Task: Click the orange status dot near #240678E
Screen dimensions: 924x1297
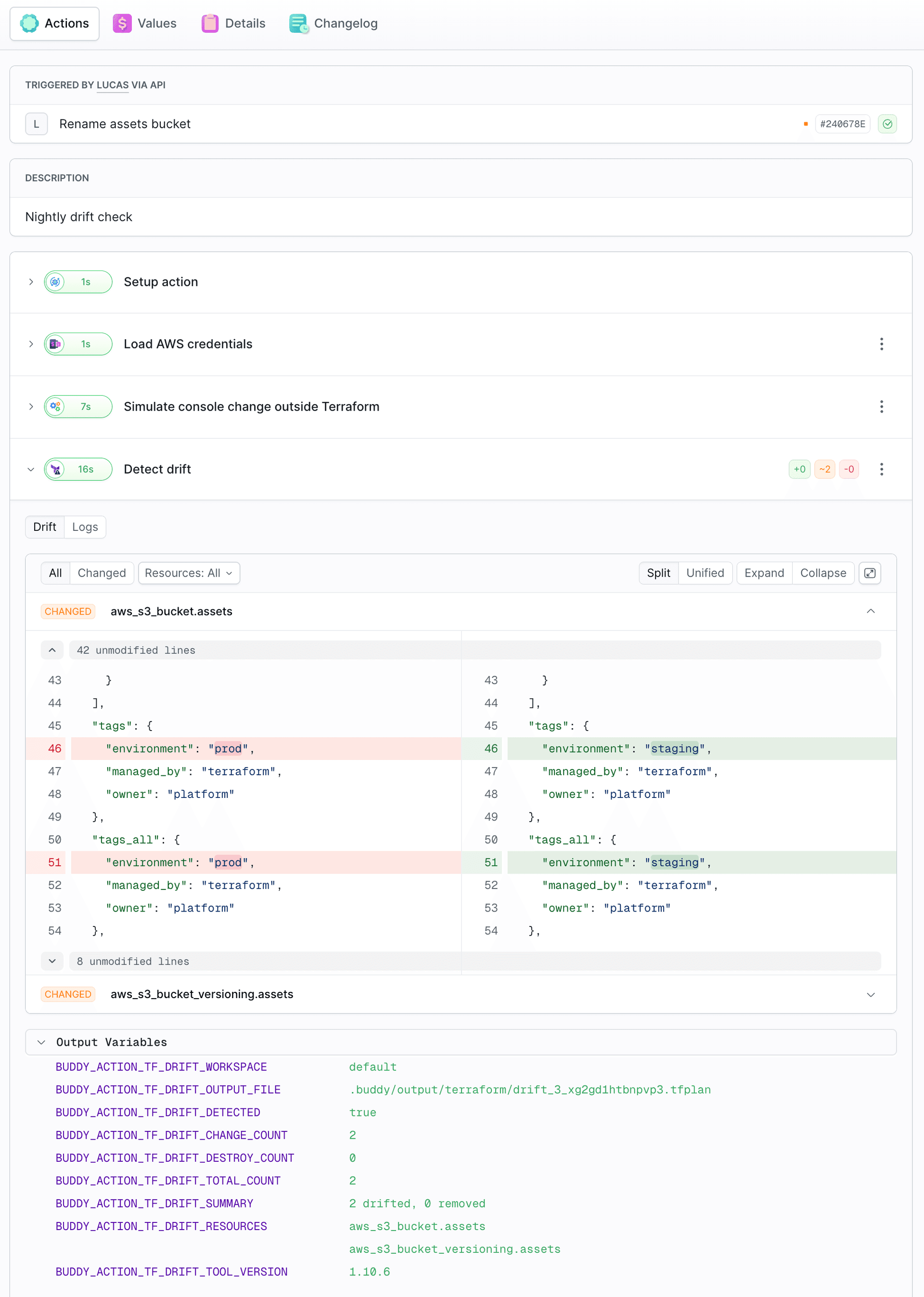Action: pyautogui.click(x=806, y=124)
